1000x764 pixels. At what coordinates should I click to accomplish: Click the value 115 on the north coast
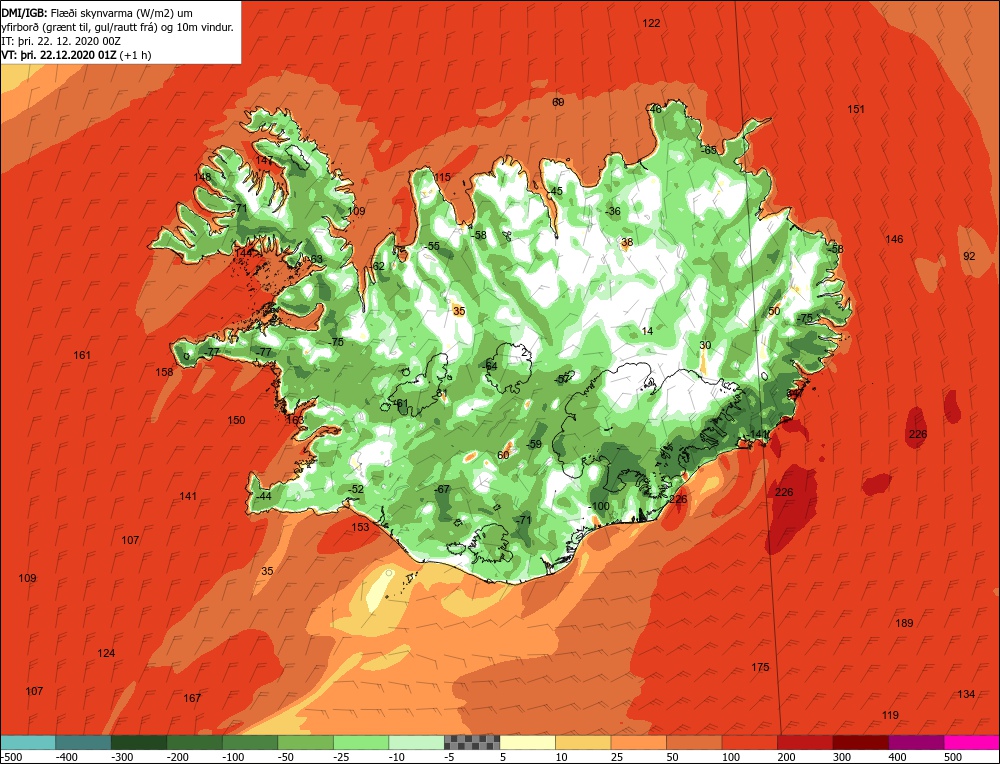pos(442,177)
